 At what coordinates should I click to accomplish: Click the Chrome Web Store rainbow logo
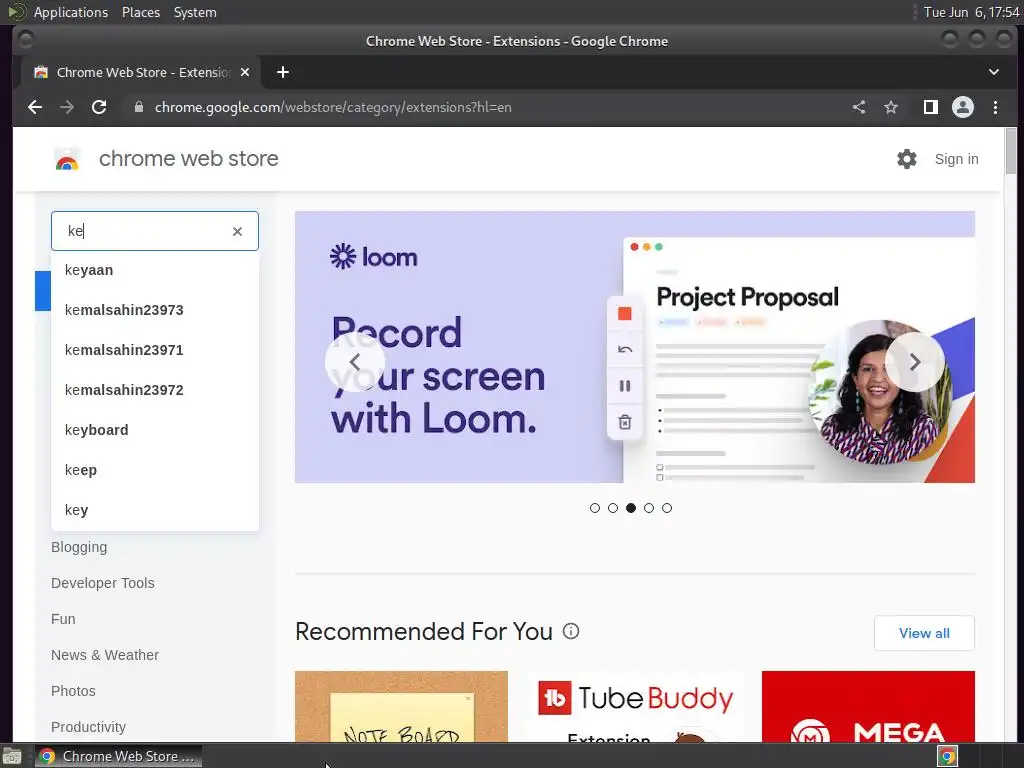coord(67,159)
